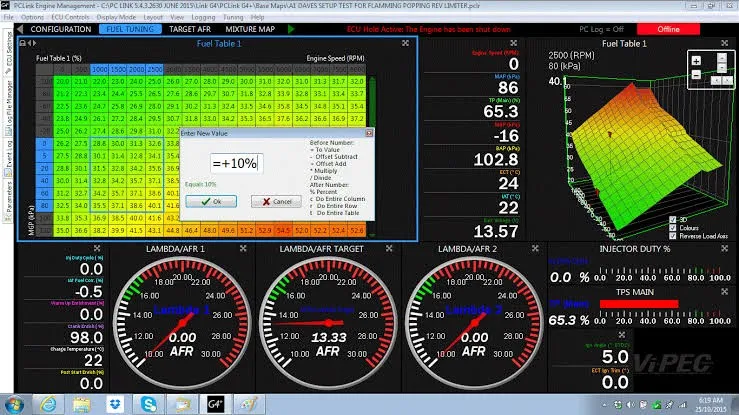Open the G4+ PCLink taskbar icon
The image size is (739, 415).
coord(215,404)
